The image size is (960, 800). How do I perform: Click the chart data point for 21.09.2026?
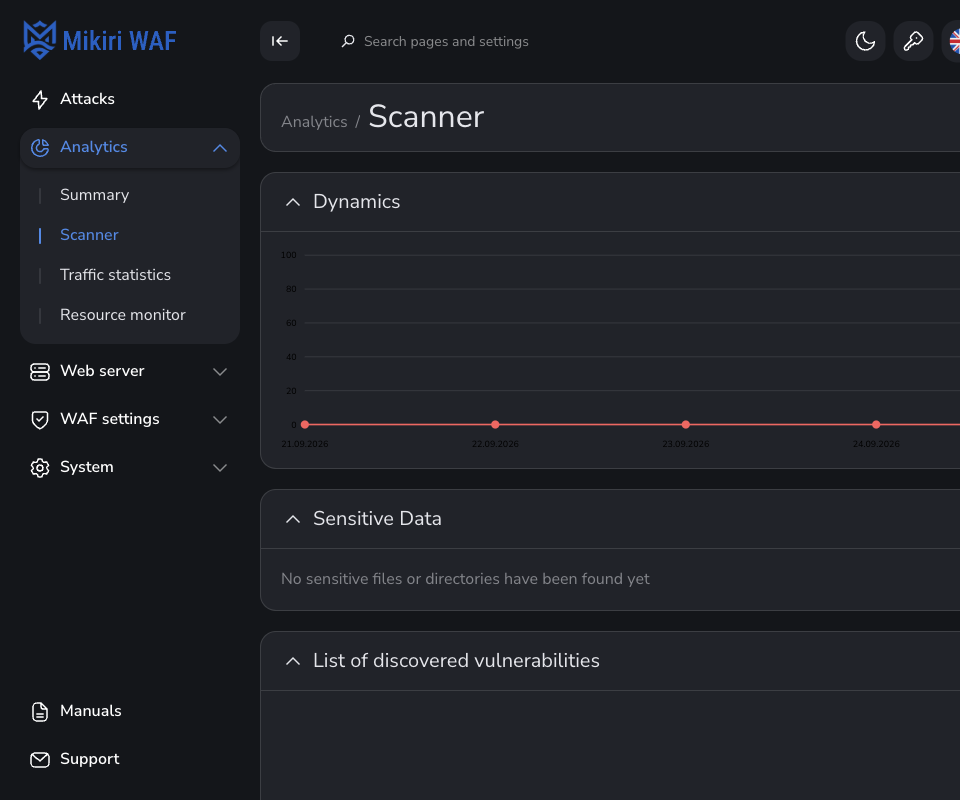pyautogui.click(x=305, y=424)
